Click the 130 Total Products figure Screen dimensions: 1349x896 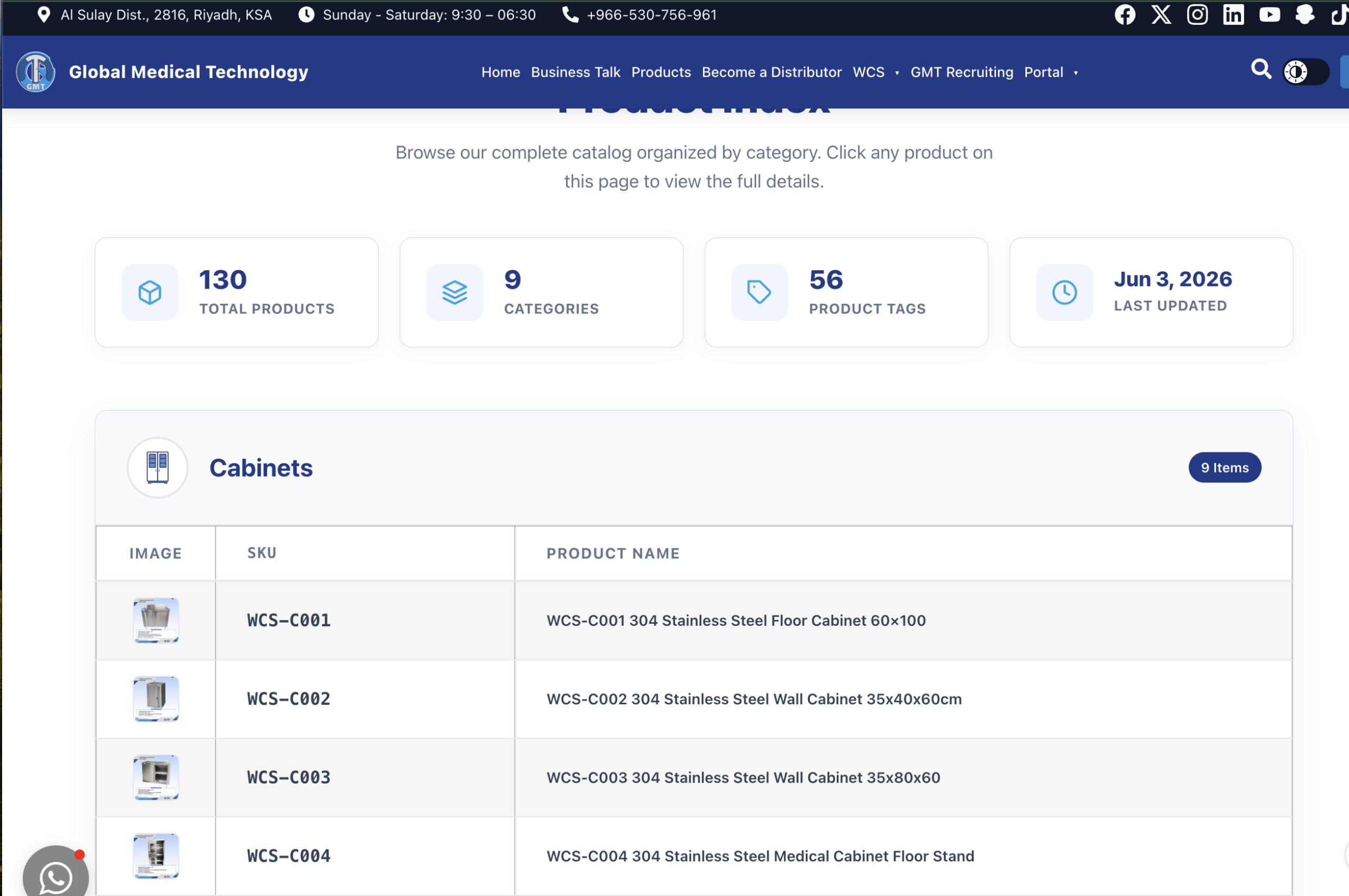tap(223, 279)
